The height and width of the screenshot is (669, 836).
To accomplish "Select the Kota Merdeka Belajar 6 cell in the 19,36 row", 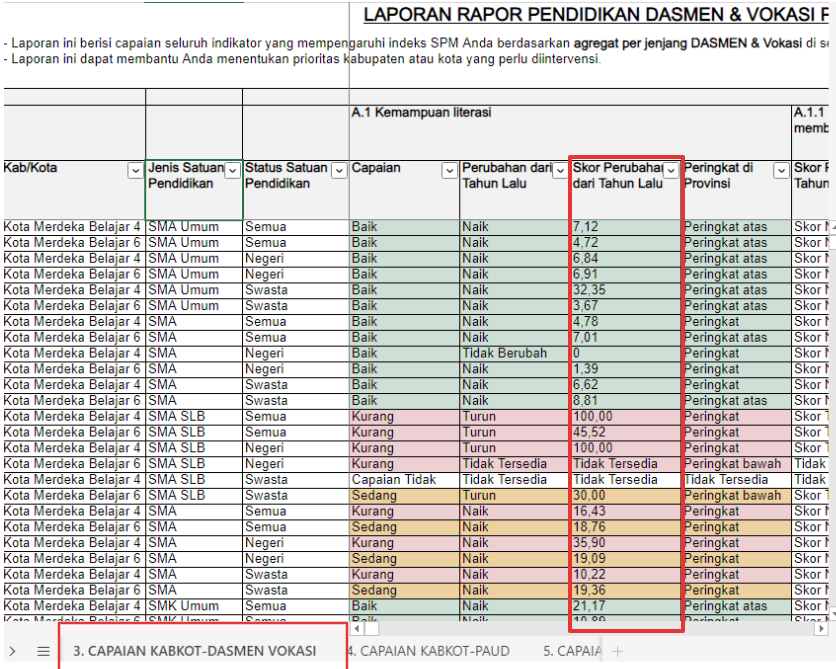I will click(x=74, y=591).
